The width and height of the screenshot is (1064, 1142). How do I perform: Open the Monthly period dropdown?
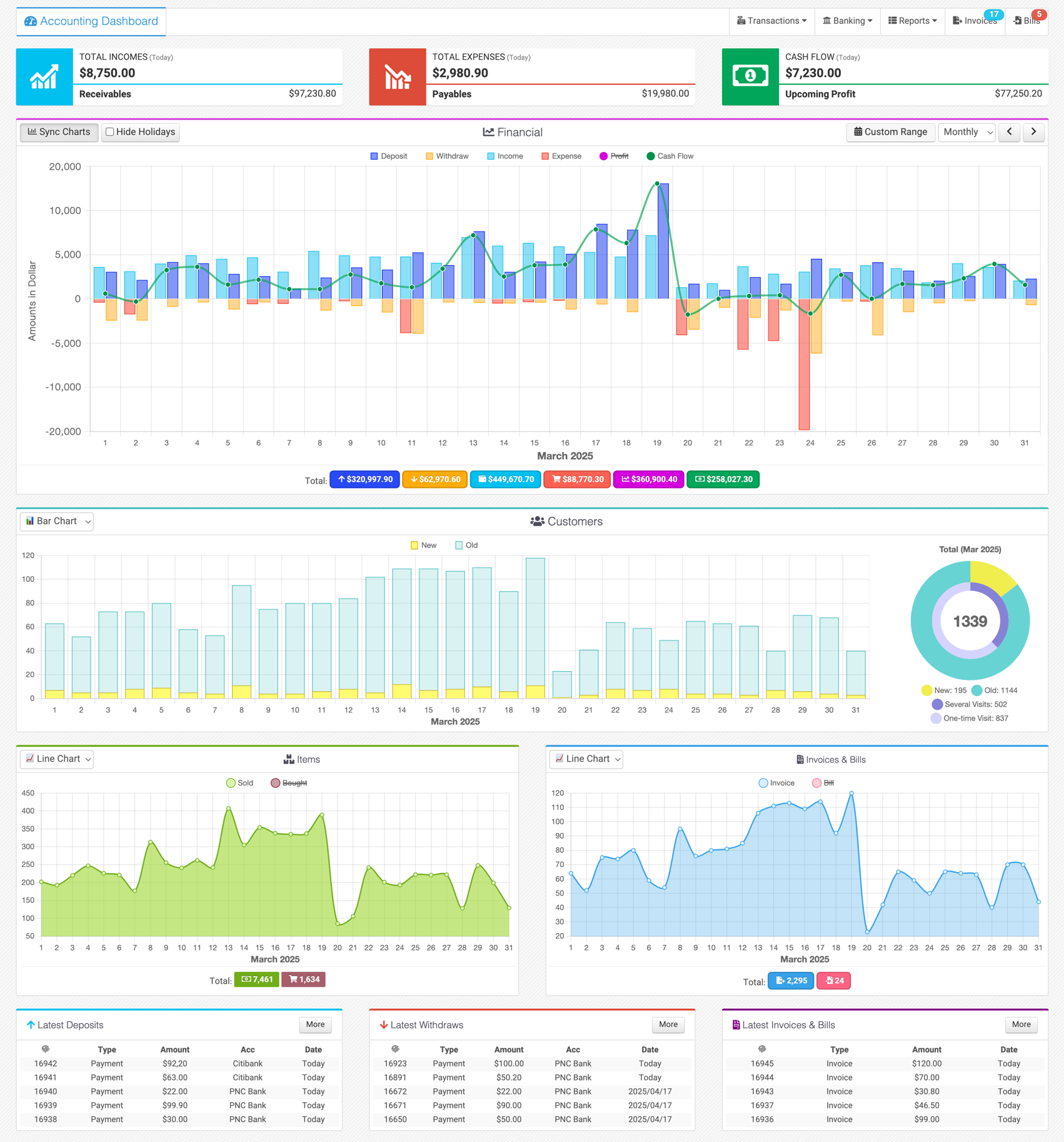tap(967, 132)
